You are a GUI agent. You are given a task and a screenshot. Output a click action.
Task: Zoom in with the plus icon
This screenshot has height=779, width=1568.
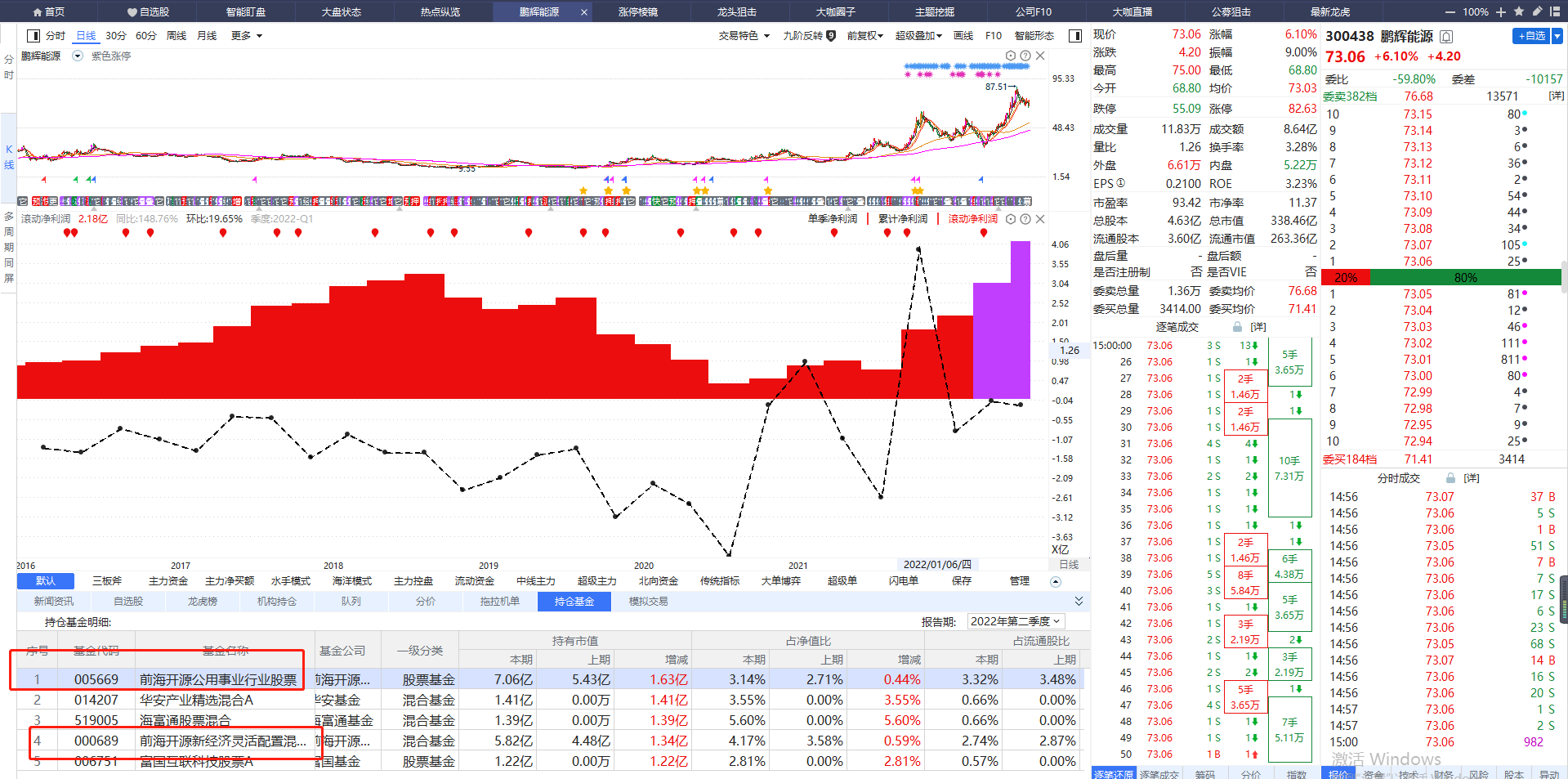pyautogui.click(x=1500, y=11)
